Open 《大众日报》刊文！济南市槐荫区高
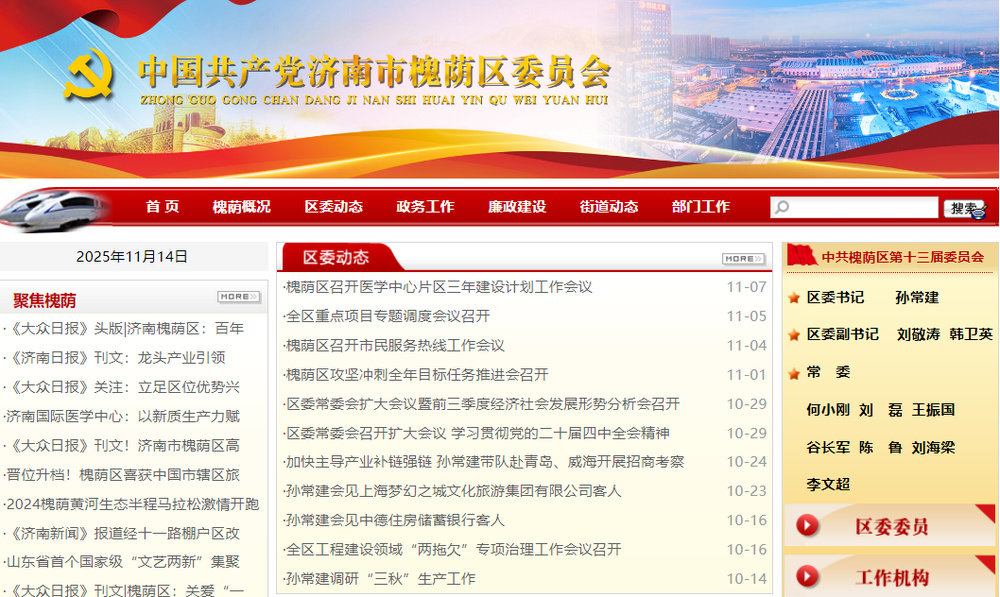 pos(122,446)
